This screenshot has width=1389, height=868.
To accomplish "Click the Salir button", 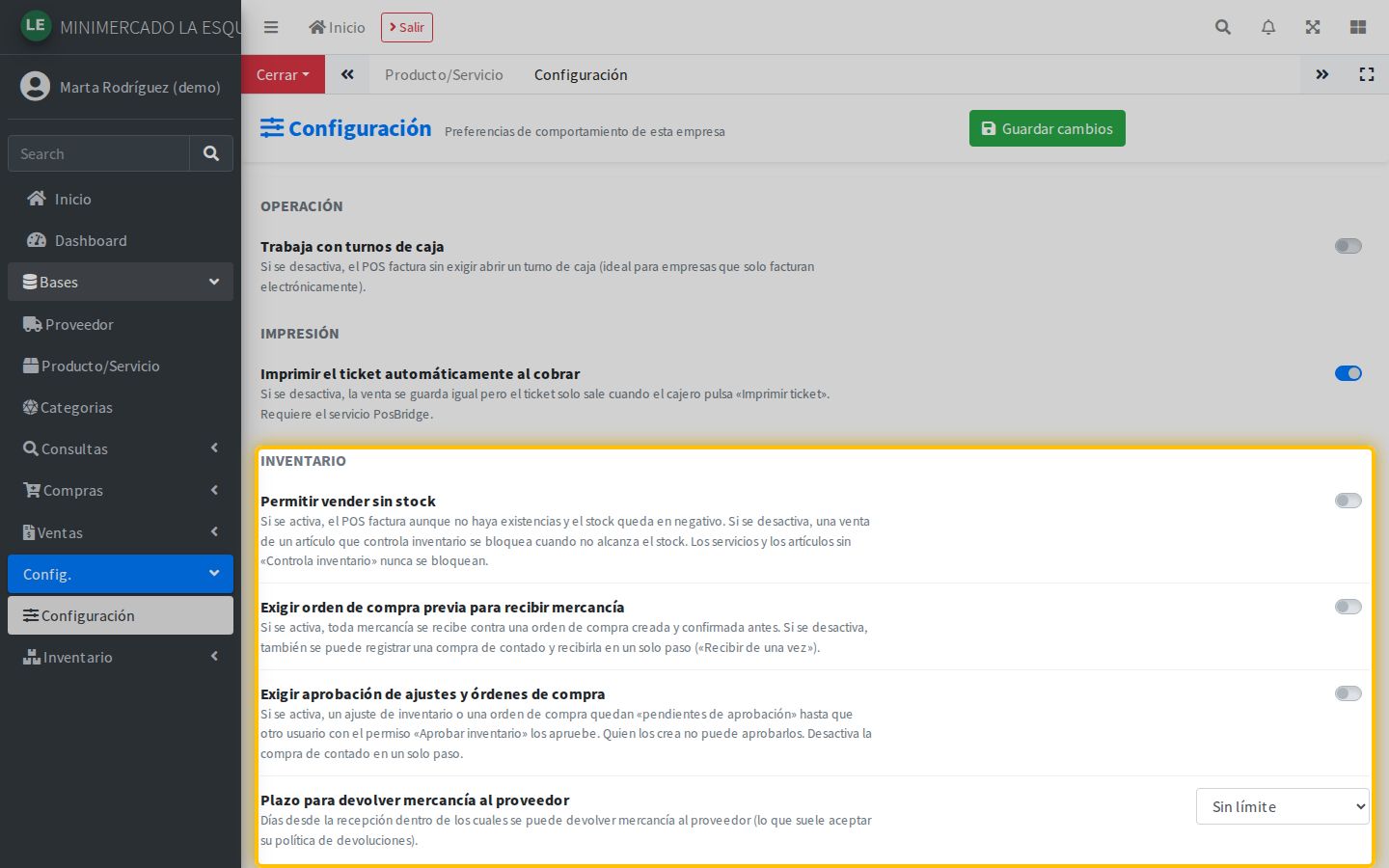I will pyautogui.click(x=407, y=27).
